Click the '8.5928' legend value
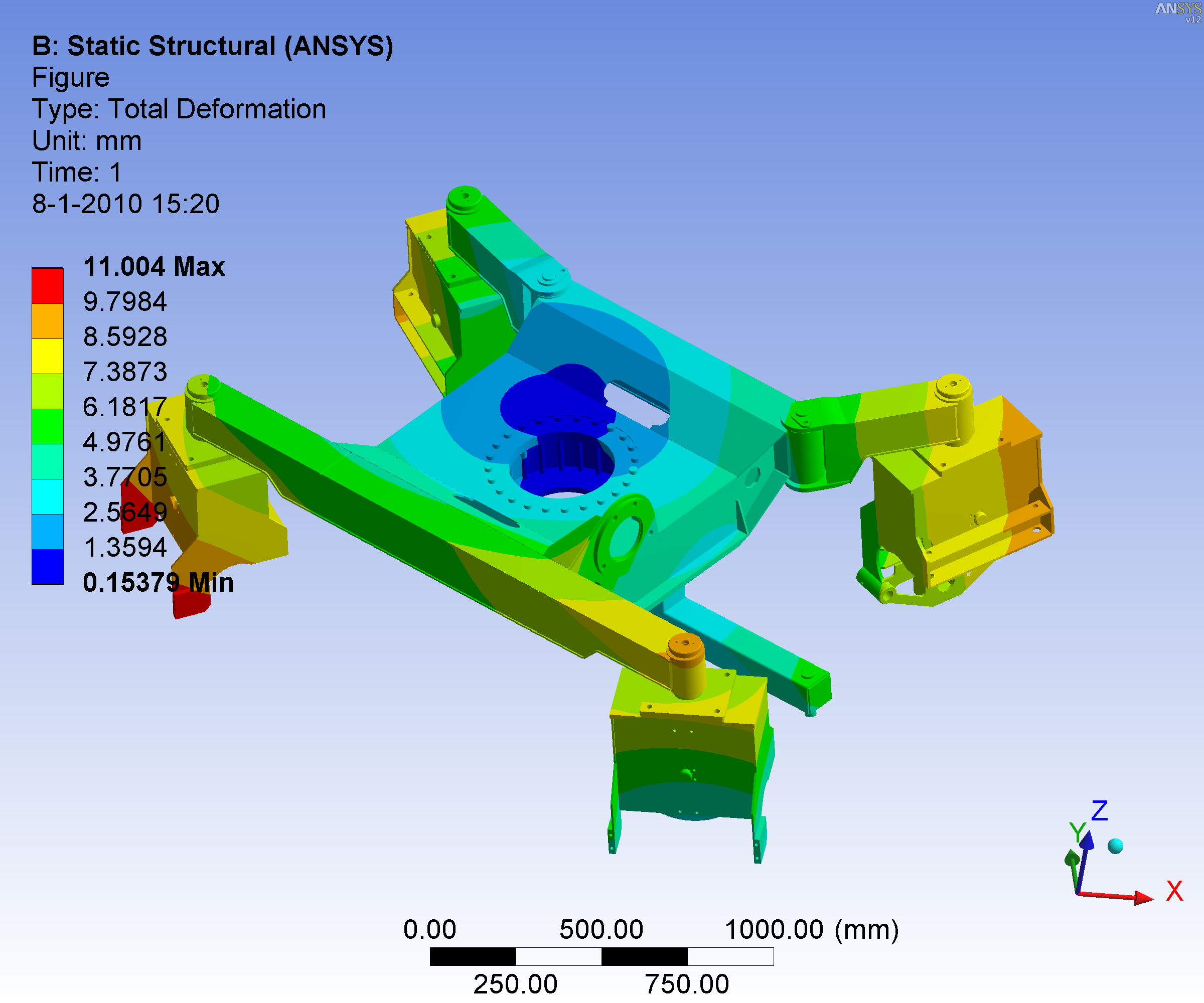 point(125,337)
